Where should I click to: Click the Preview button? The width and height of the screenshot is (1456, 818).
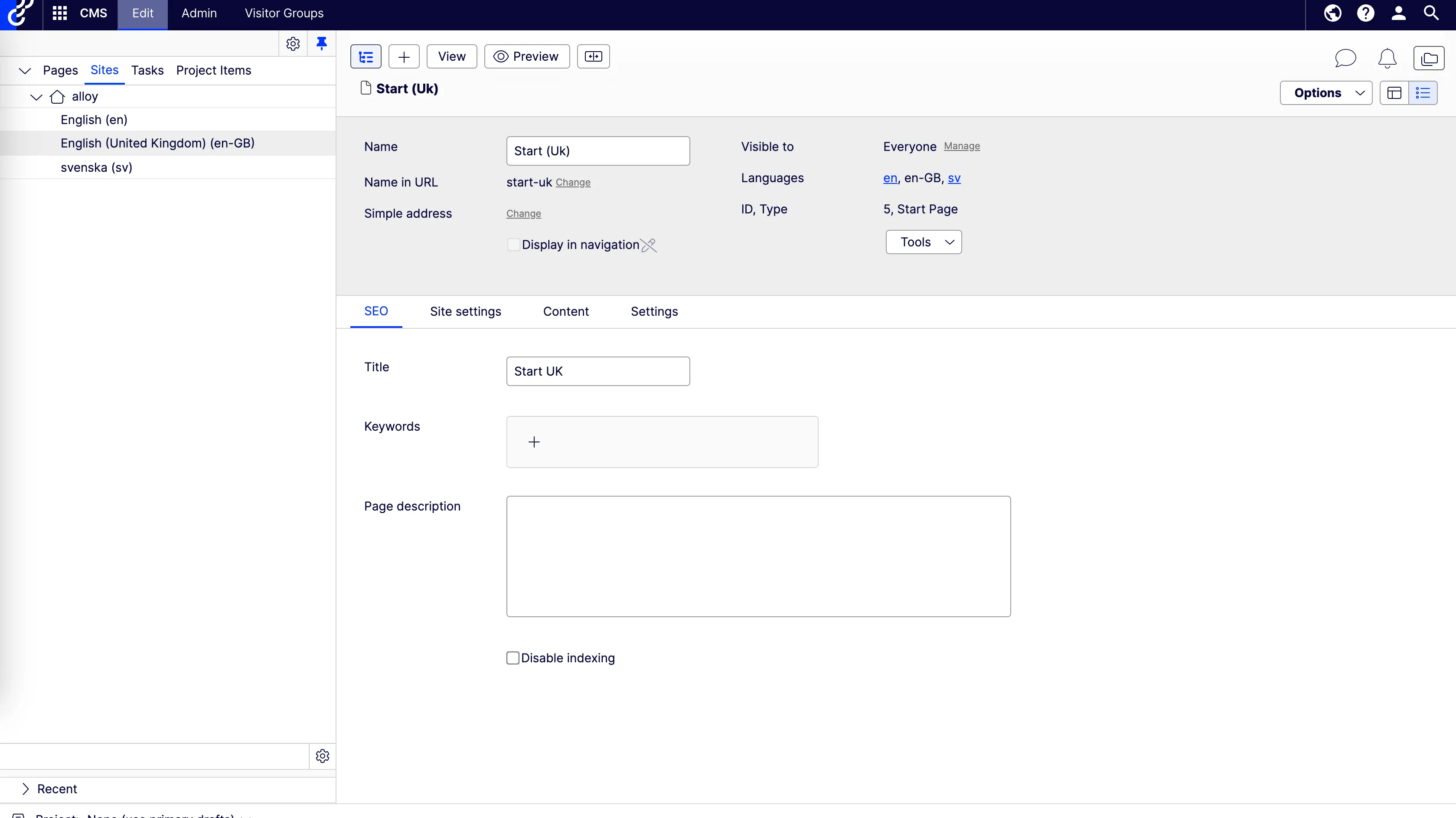[x=527, y=56]
